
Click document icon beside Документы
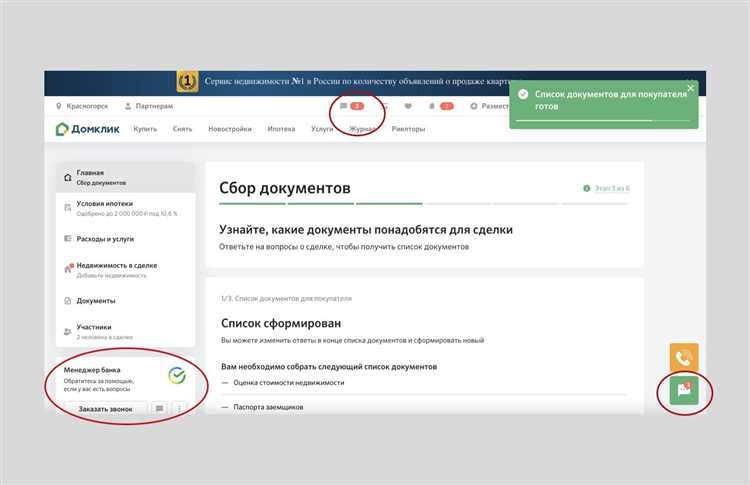(67, 301)
